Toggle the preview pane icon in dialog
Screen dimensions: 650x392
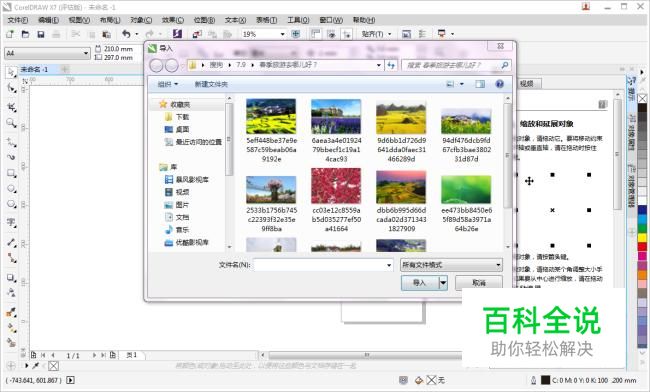click(480, 84)
